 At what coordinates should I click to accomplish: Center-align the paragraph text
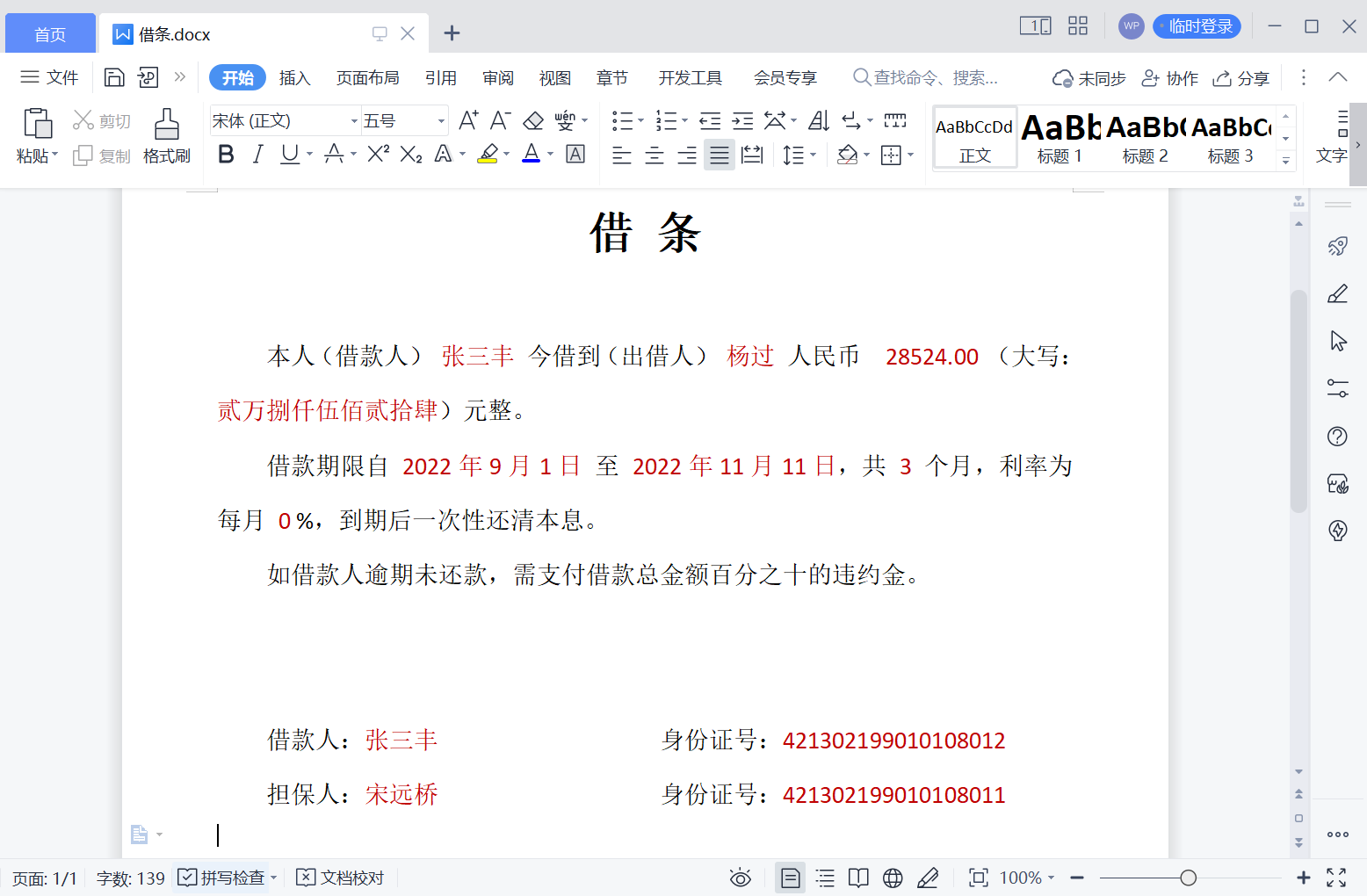(655, 155)
